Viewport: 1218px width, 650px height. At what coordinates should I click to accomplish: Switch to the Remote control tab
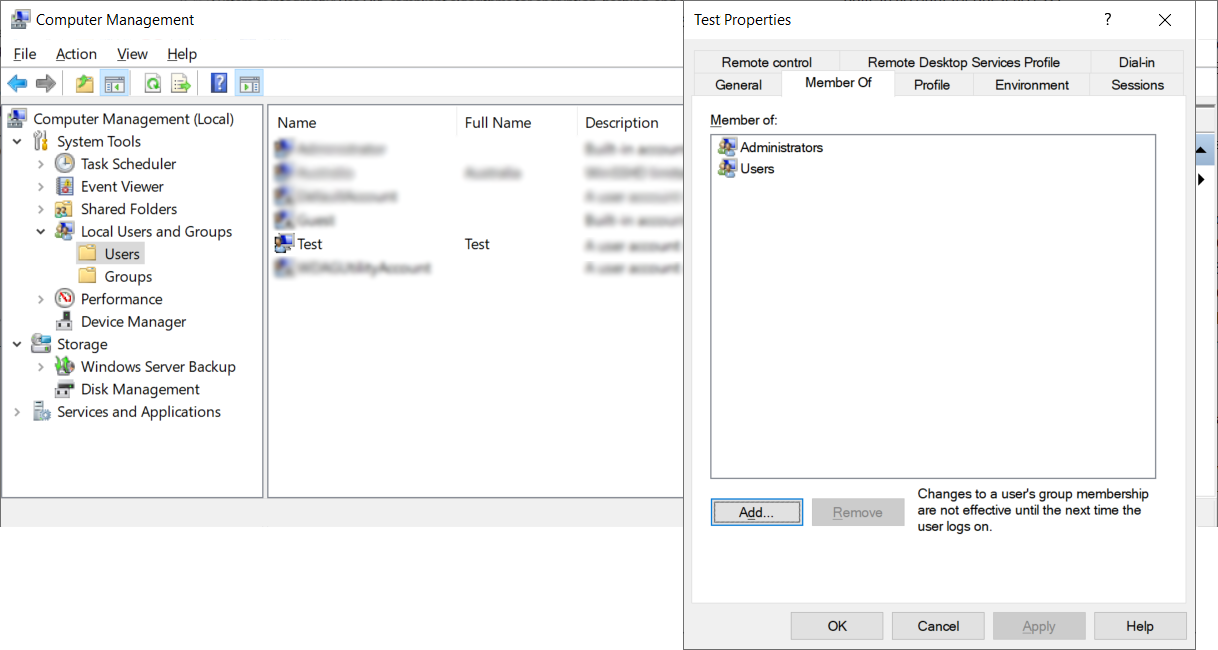pos(767,62)
